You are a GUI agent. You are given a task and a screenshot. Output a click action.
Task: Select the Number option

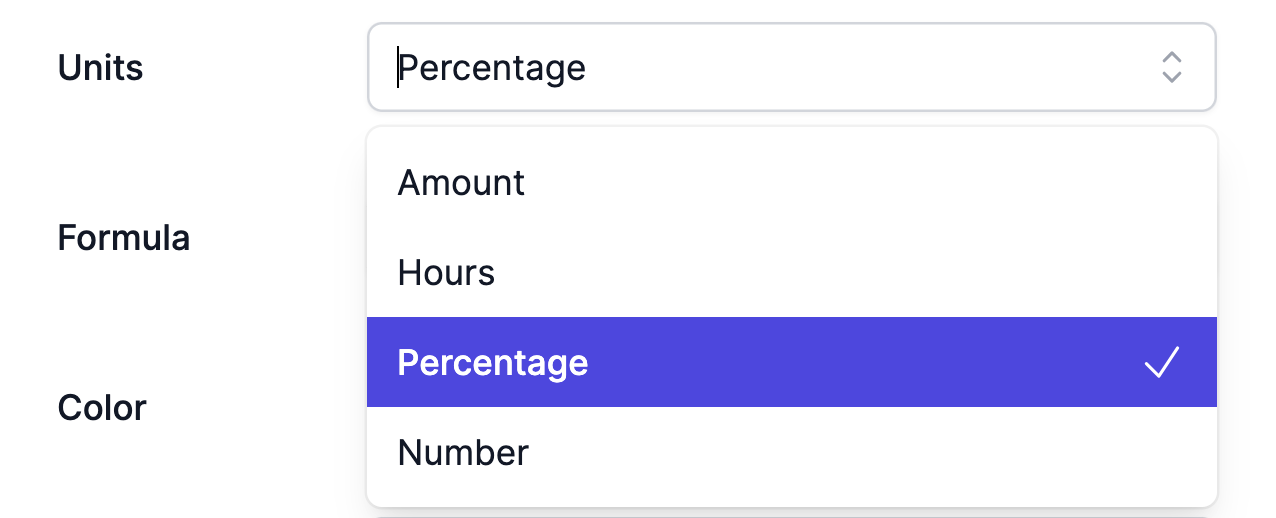pyautogui.click(x=792, y=452)
